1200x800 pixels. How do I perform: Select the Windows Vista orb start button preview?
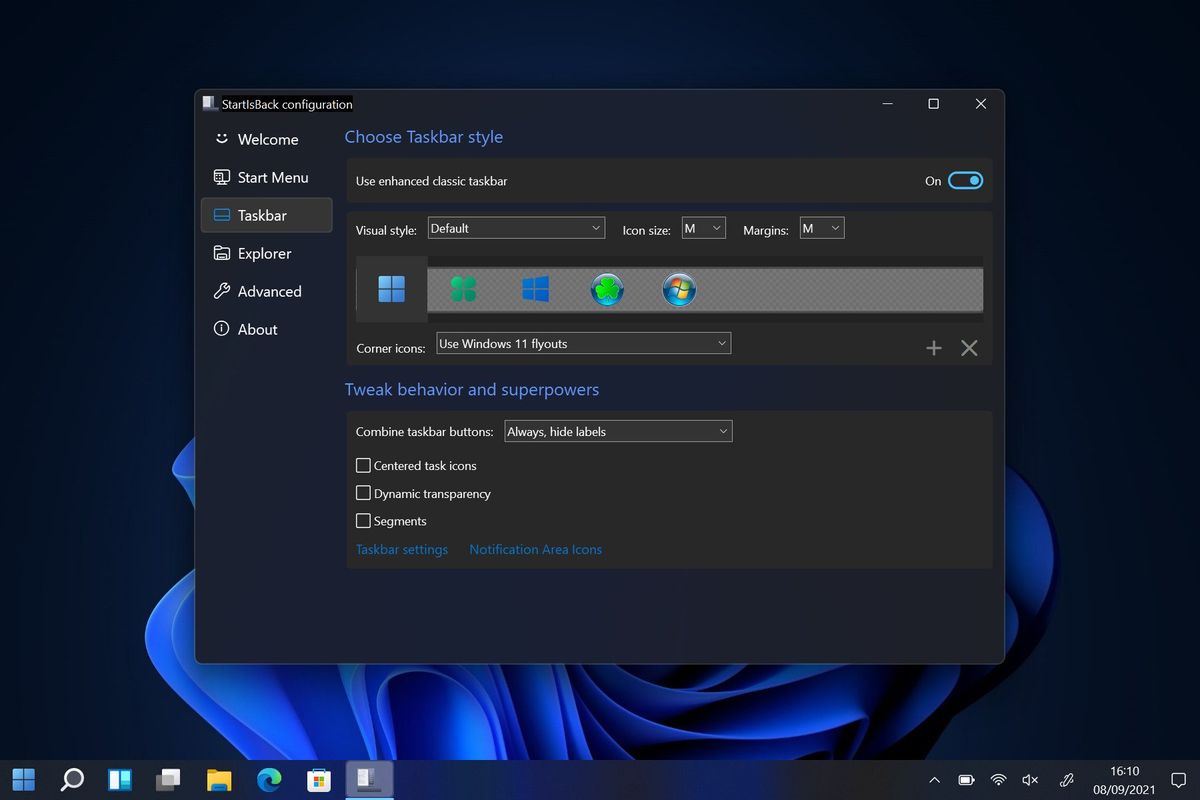pos(679,290)
